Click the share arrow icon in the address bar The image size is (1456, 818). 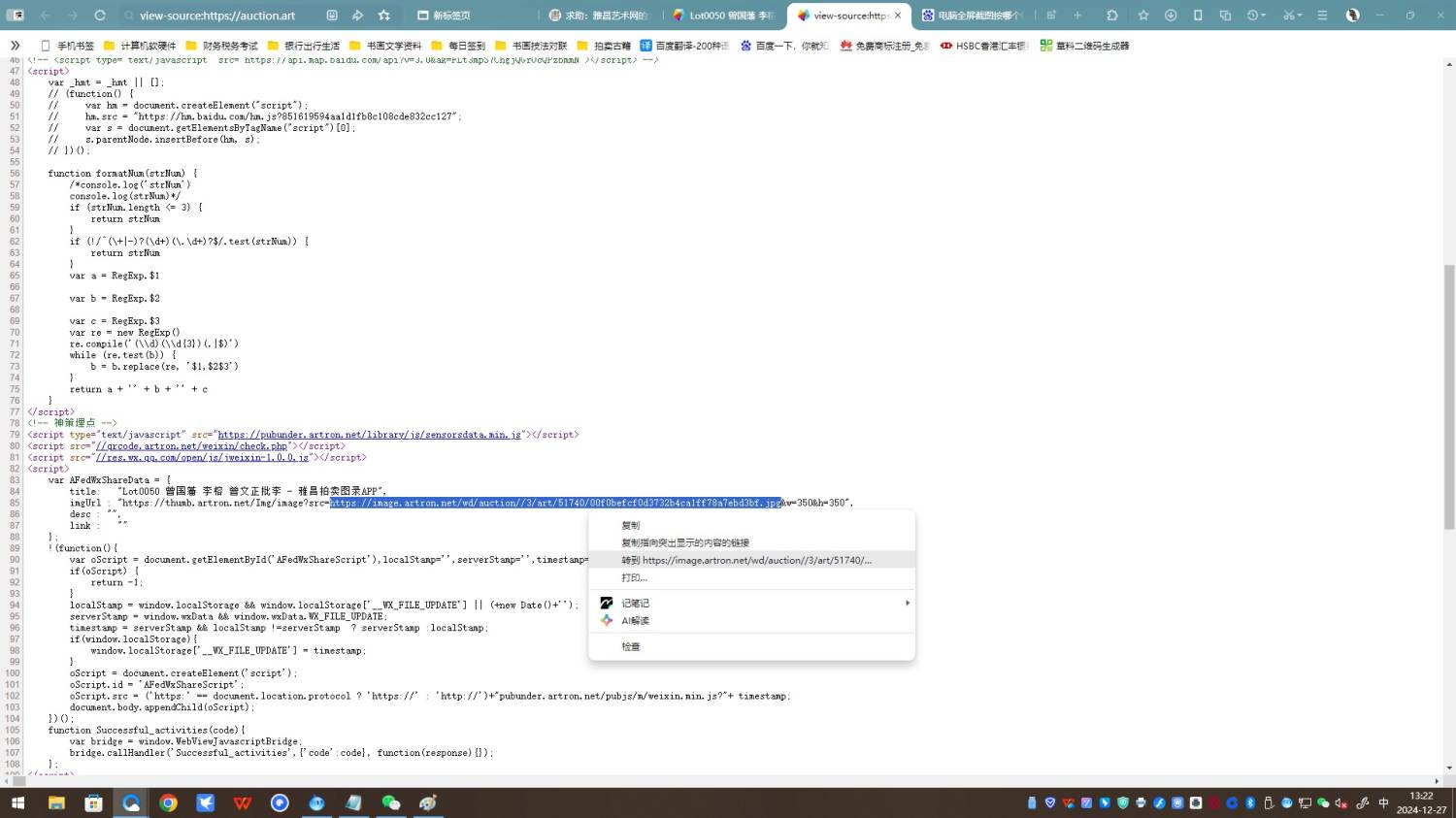[358, 16]
